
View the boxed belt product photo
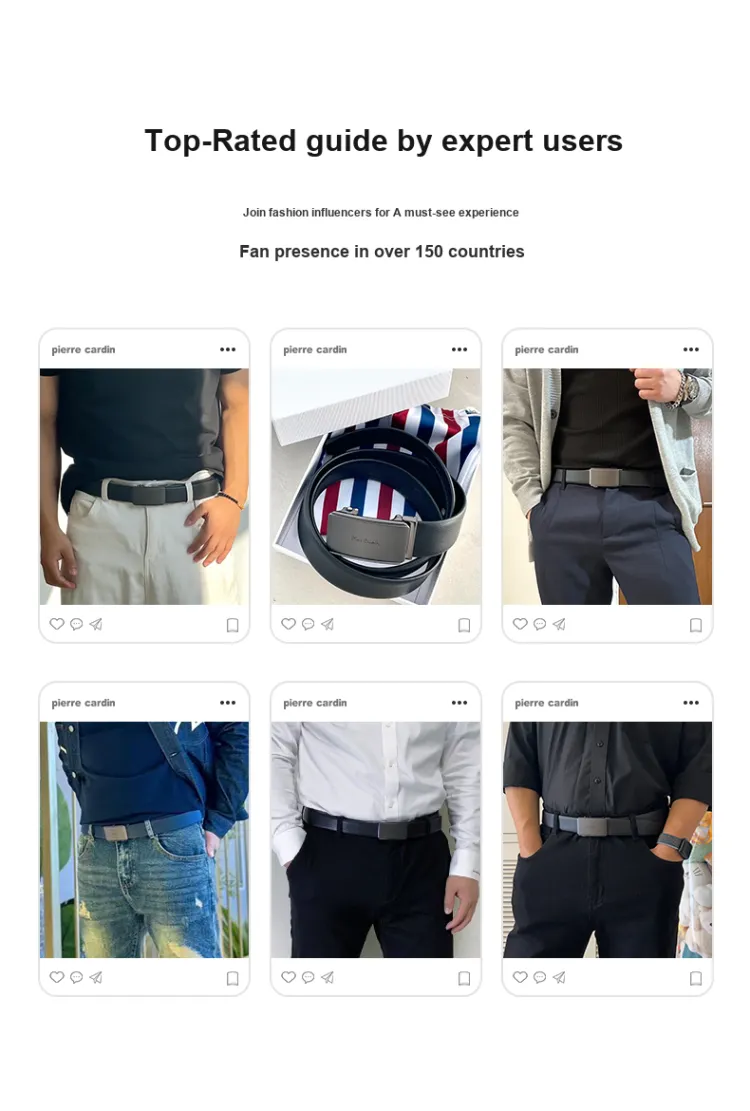tap(375, 486)
